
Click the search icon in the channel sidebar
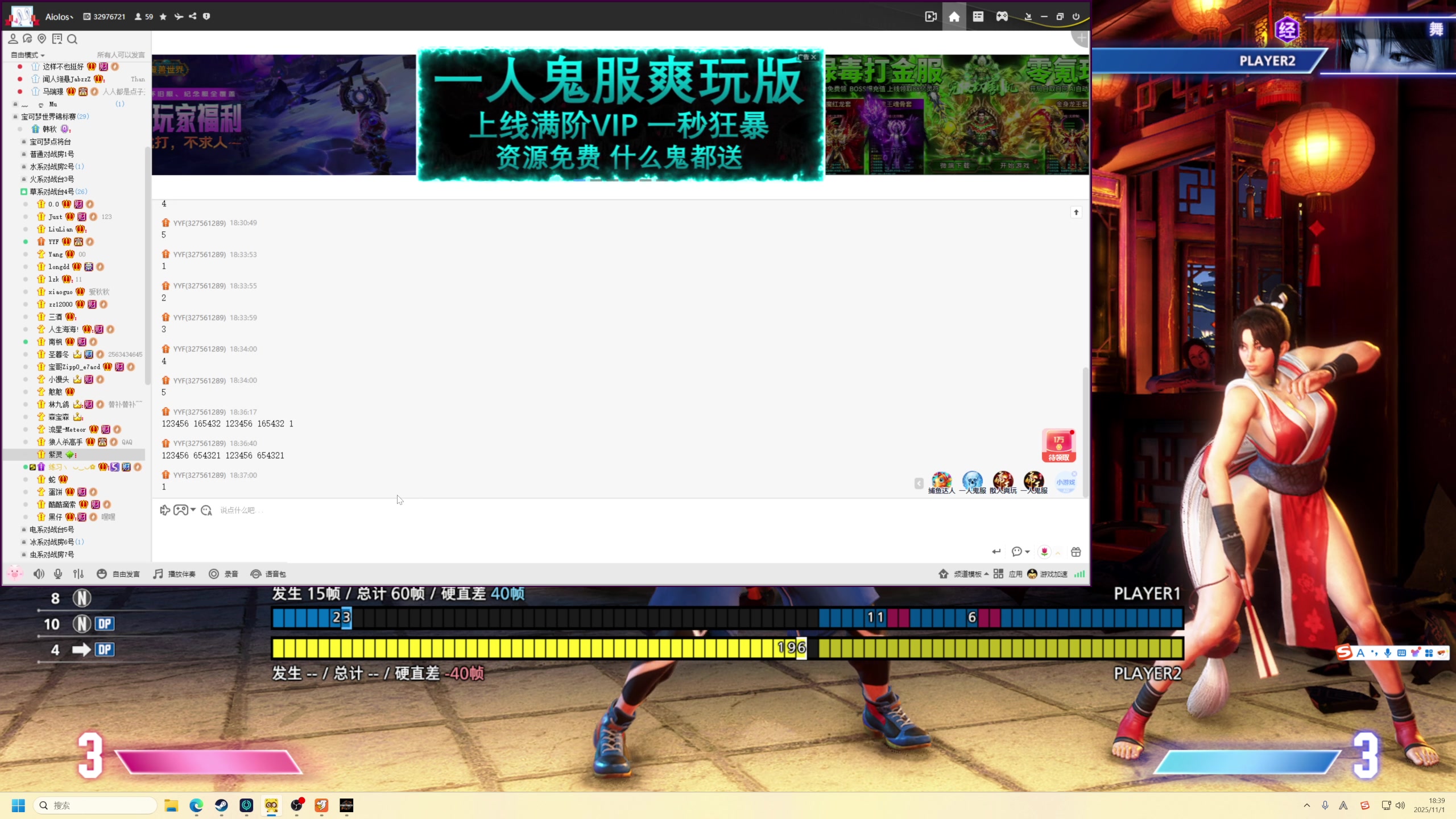(72, 39)
